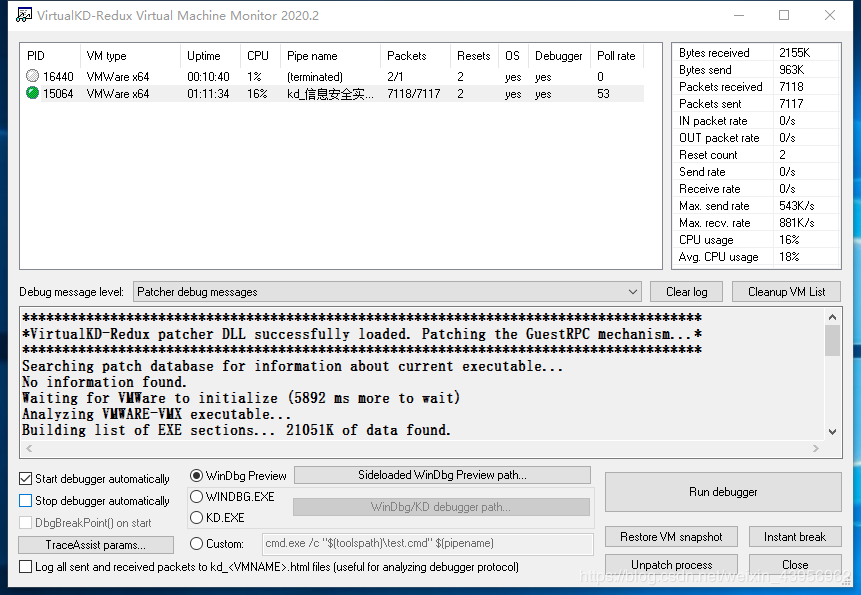Sort VM list by PID column header

(50, 56)
